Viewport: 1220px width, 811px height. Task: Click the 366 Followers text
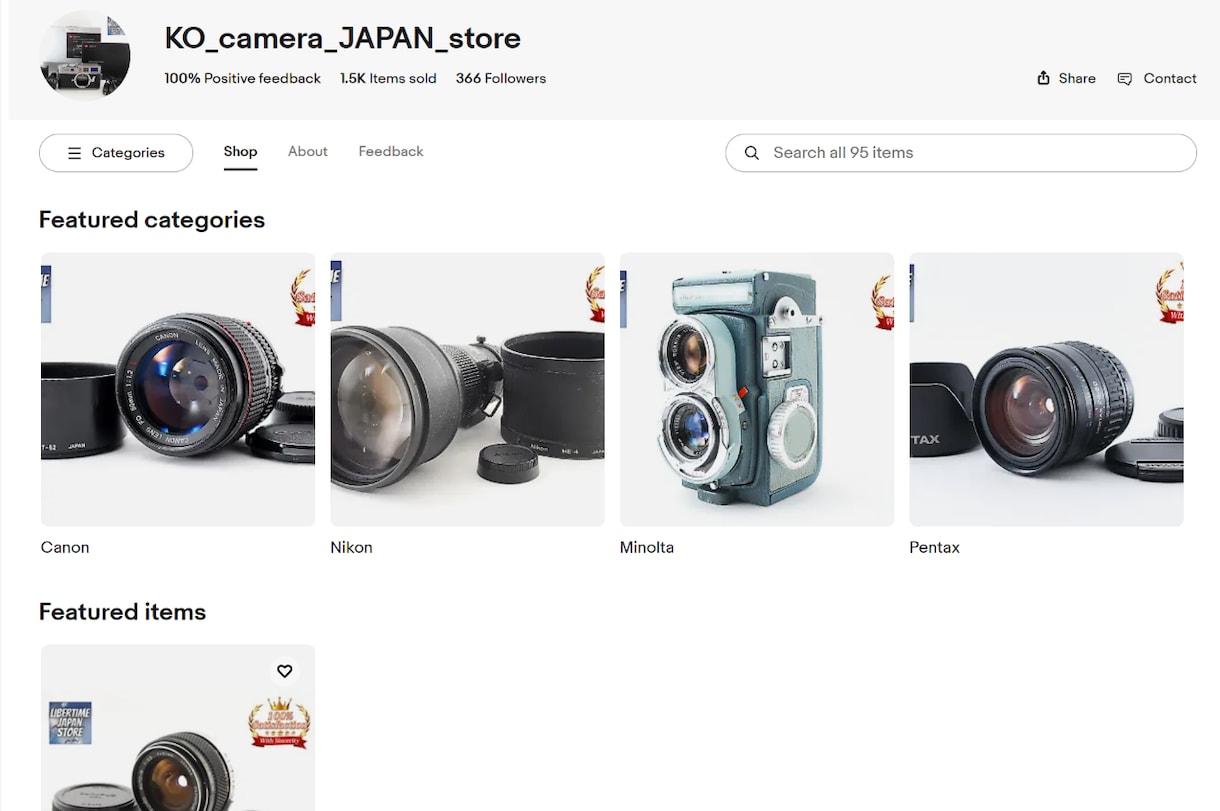pos(501,78)
